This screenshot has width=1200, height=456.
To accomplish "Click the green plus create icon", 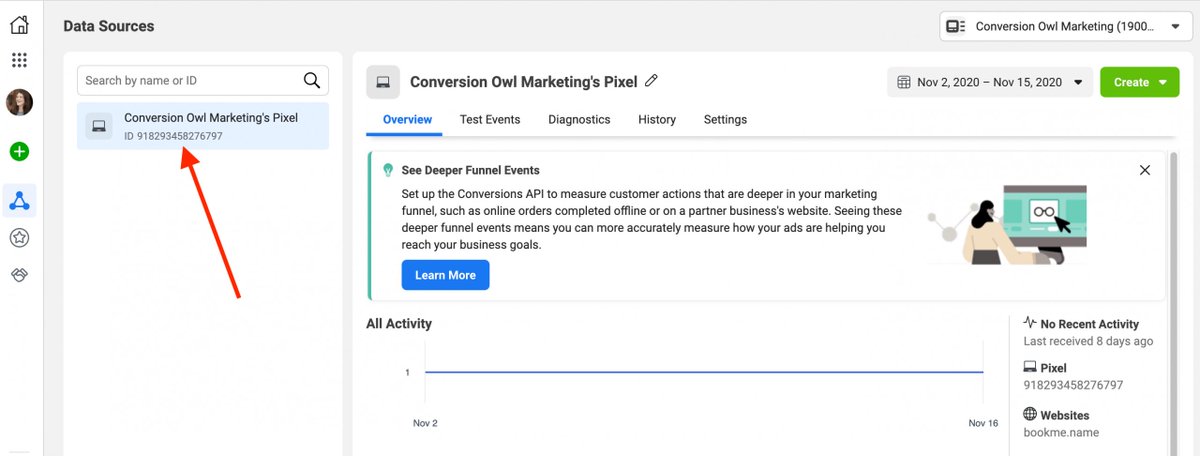I will 19,152.
